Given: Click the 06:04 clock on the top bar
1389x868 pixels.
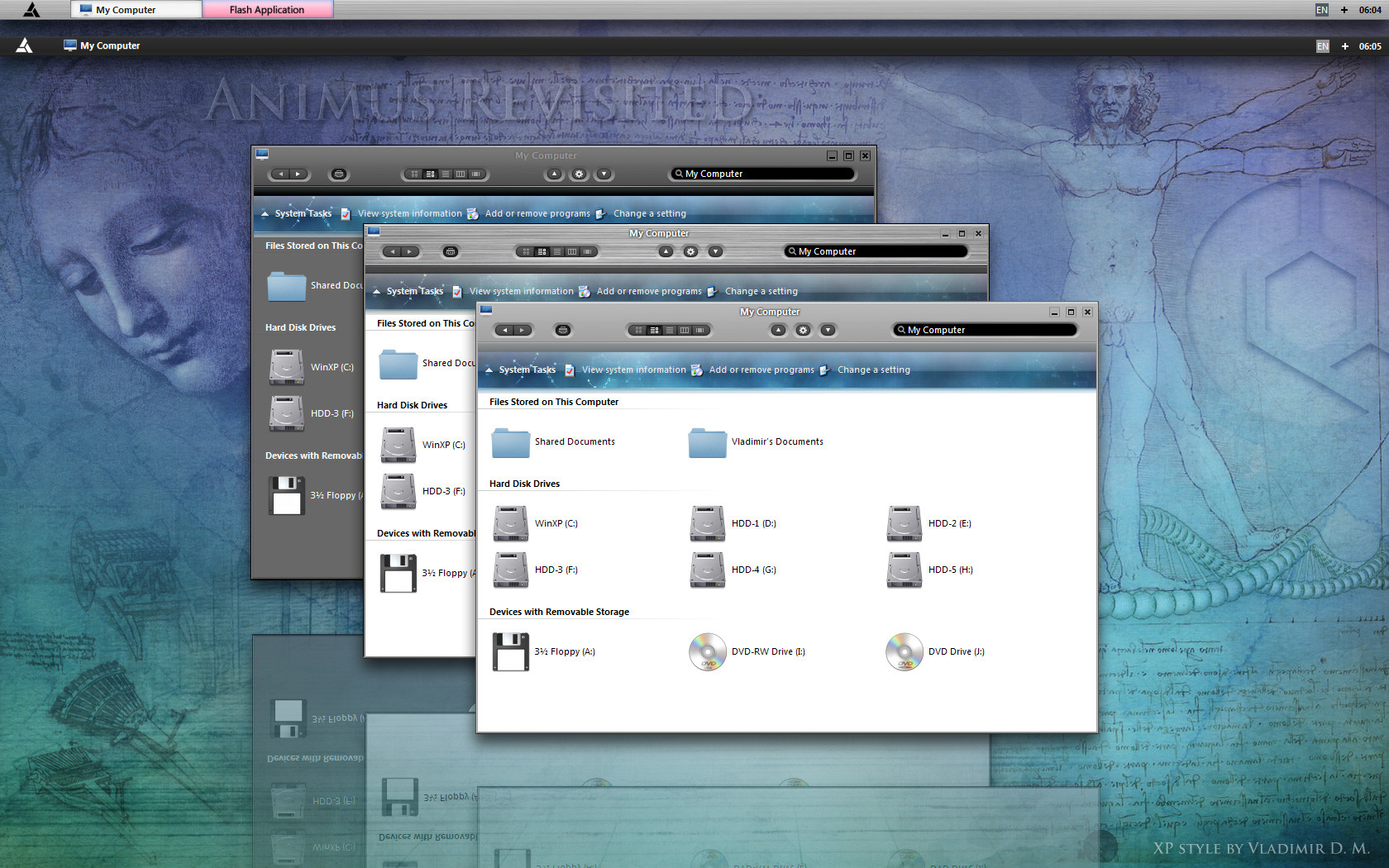Looking at the screenshot, I should (x=1370, y=10).
